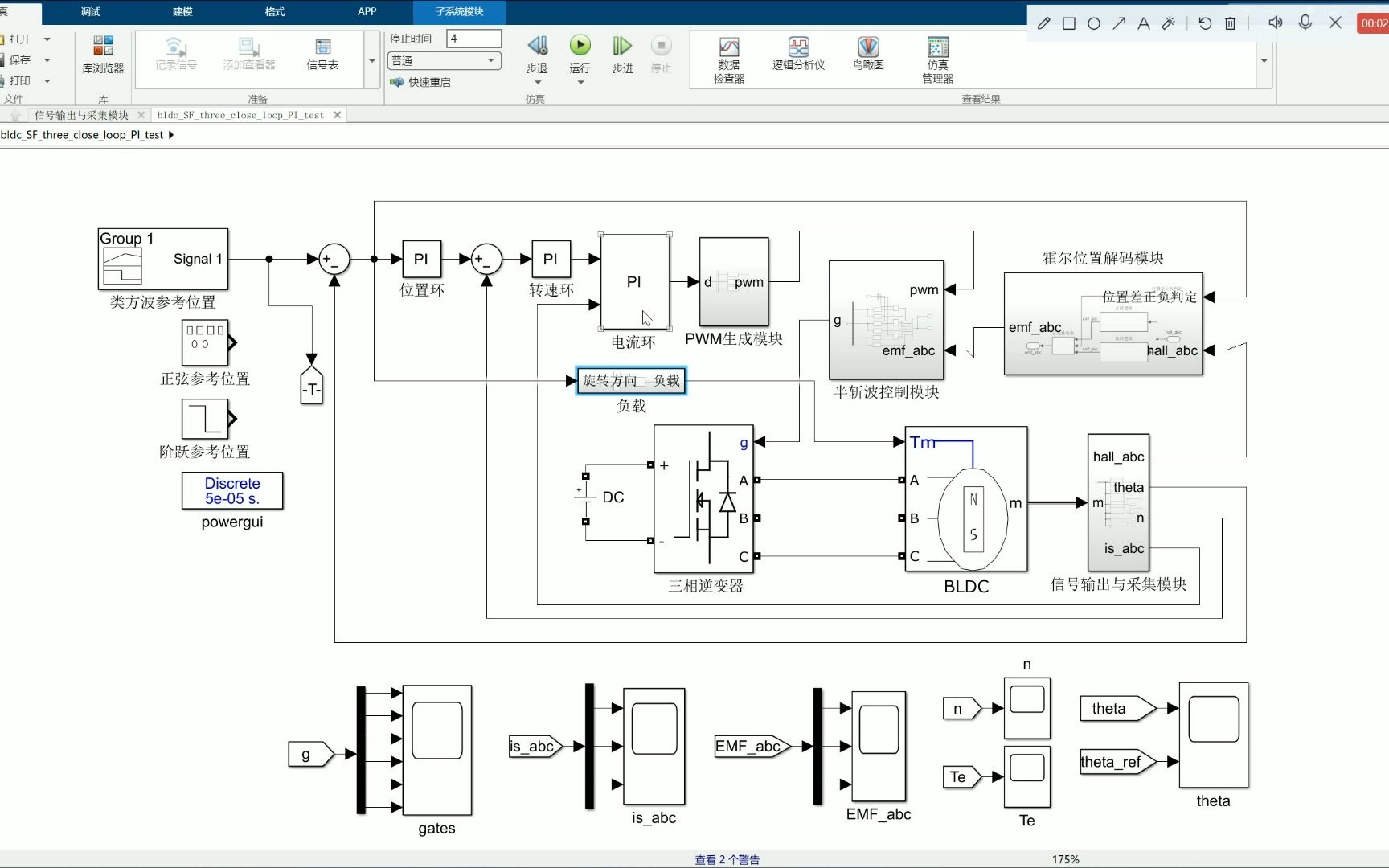
Task: Click the Log Signals (记录信号) icon
Action: [176, 54]
